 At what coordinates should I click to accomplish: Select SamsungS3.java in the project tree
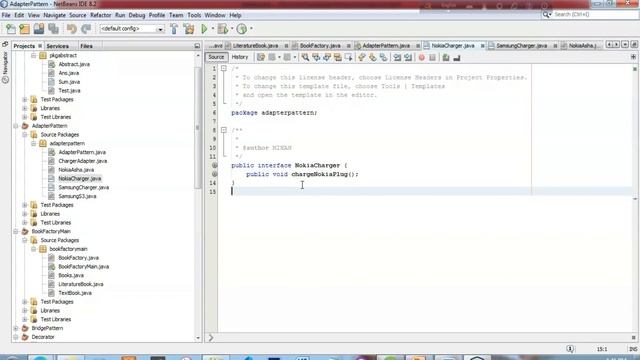[77, 196]
